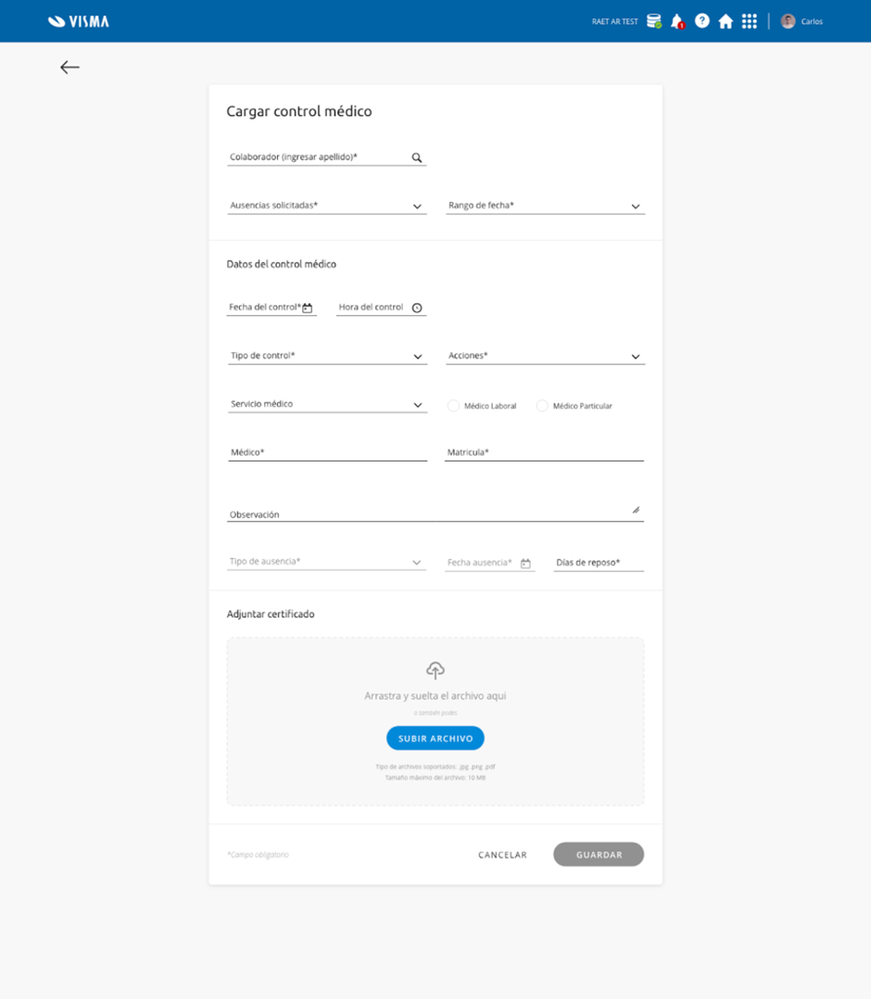
Task: Open the Fecha del control calendar
Action: click(308, 308)
